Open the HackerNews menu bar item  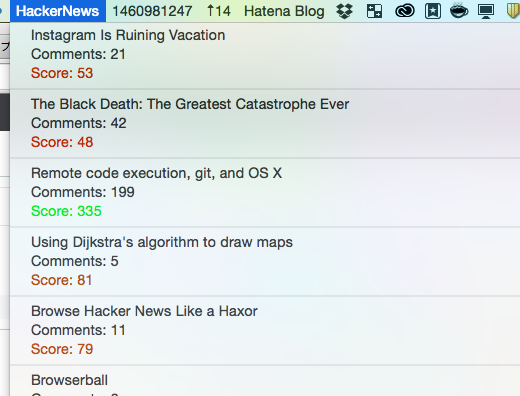(58, 11)
